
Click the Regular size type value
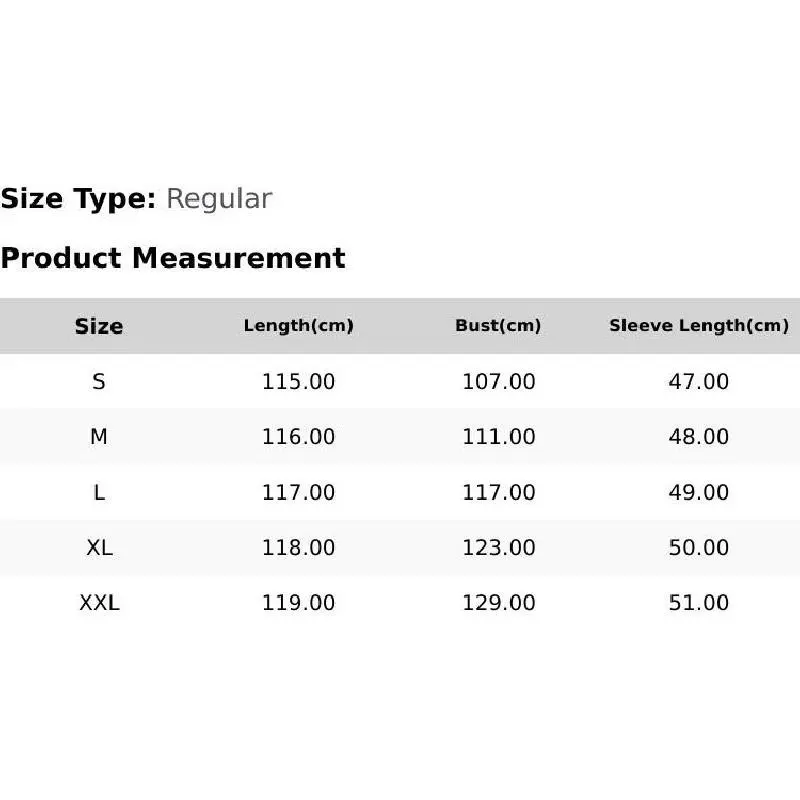pyautogui.click(x=218, y=199)
